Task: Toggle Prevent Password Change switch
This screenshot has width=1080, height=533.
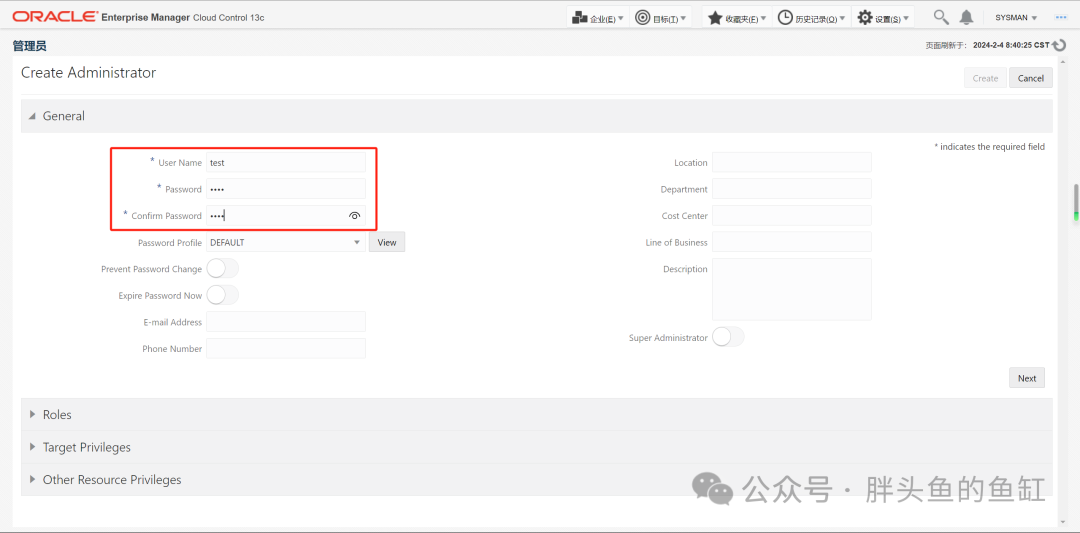Action: tap(222, 269)
